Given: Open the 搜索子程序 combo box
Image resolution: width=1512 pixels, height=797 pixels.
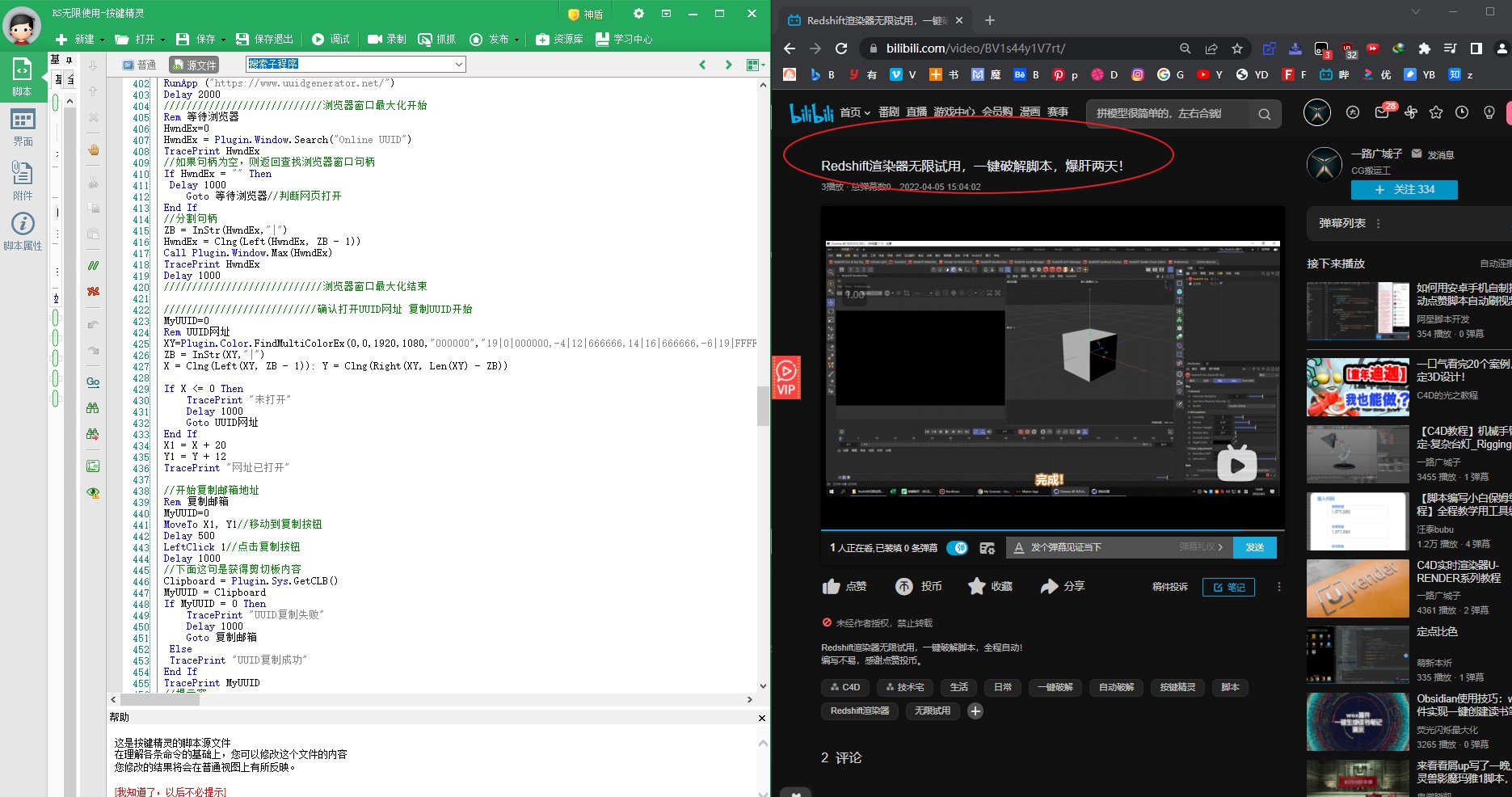Looking at the screenshot, I should coord(356,64).
